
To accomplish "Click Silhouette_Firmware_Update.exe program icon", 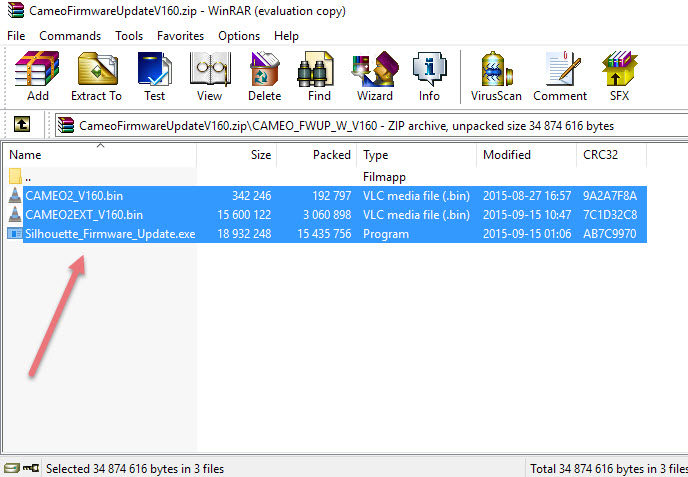I will click(15, 233).
